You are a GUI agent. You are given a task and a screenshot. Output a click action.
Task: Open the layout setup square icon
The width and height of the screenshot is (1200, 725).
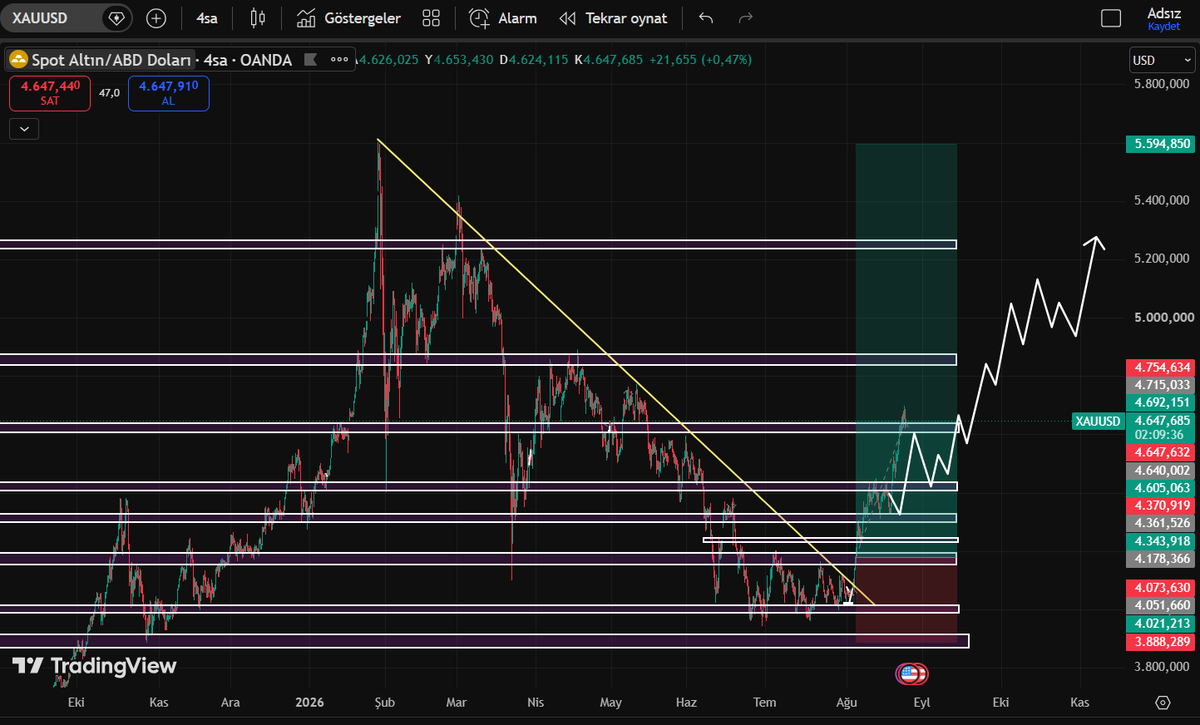click(x=1111, y=18)
